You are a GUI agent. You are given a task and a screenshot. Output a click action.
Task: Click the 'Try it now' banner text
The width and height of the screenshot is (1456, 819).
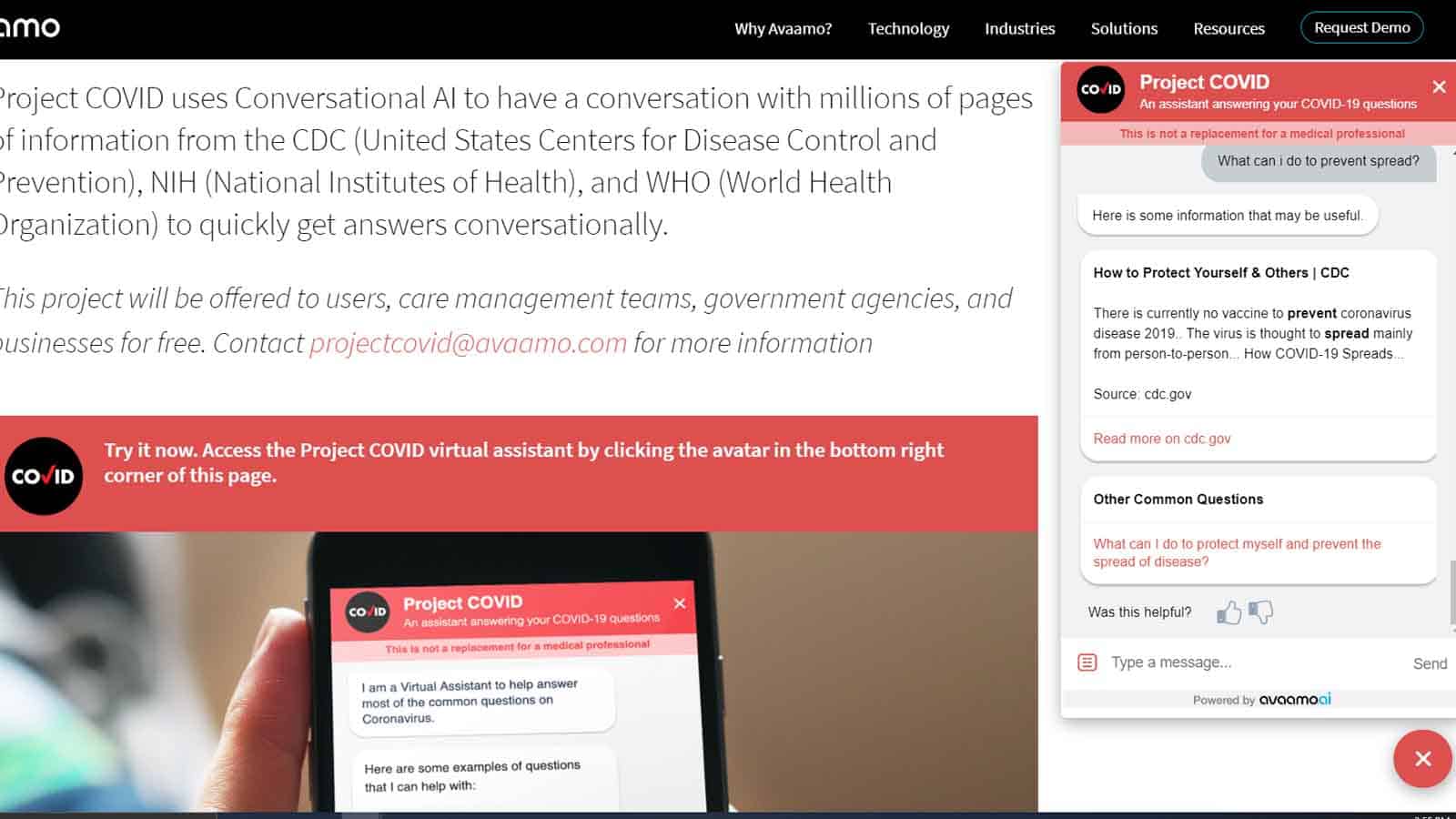pos(523,462)
